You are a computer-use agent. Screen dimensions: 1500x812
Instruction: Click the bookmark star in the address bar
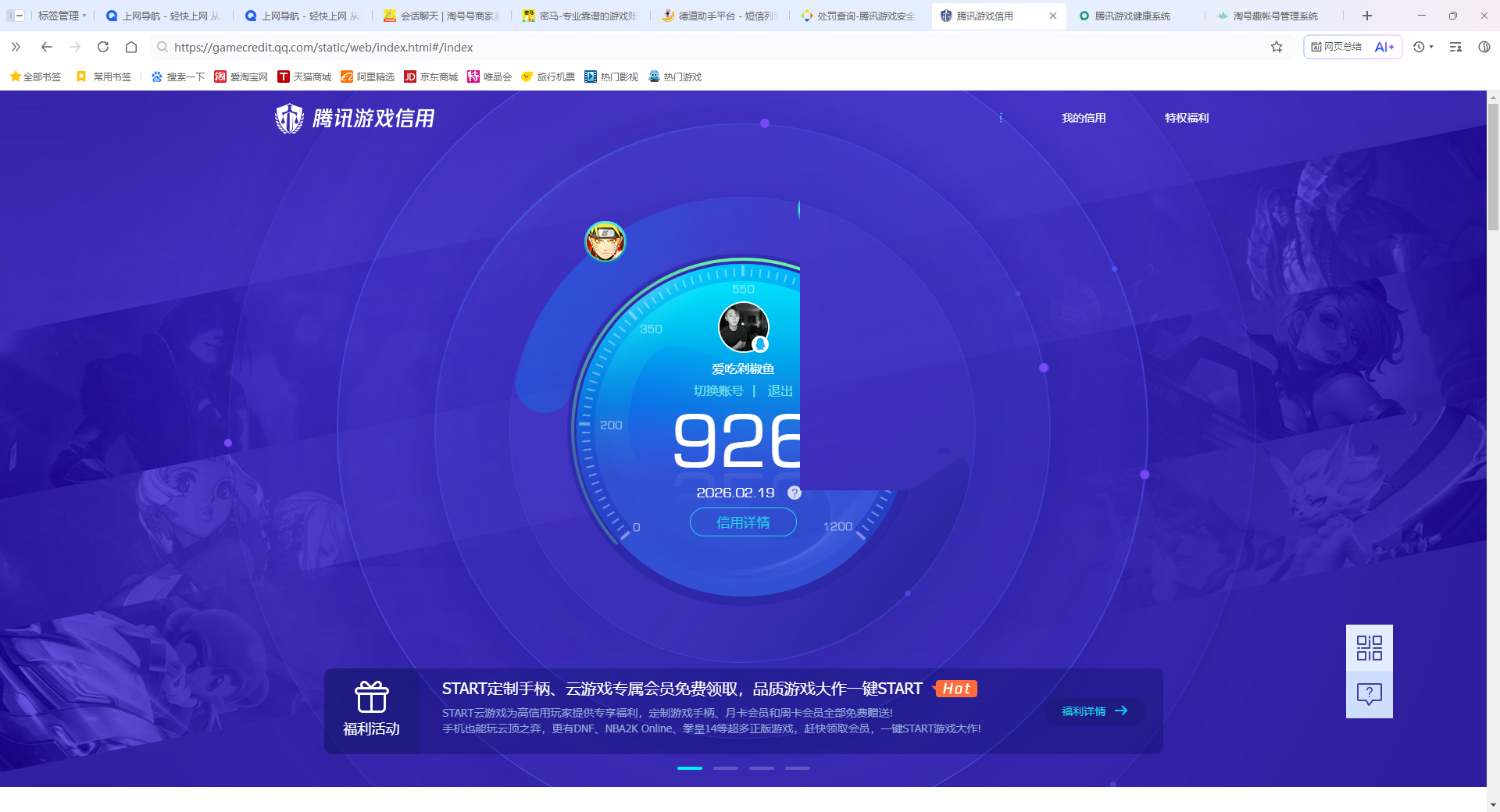pos(1277,47)
